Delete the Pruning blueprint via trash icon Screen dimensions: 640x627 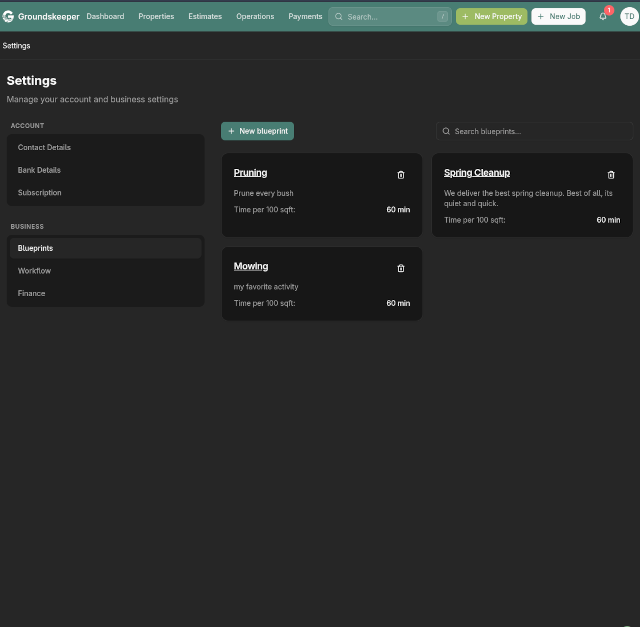[401, 175]
